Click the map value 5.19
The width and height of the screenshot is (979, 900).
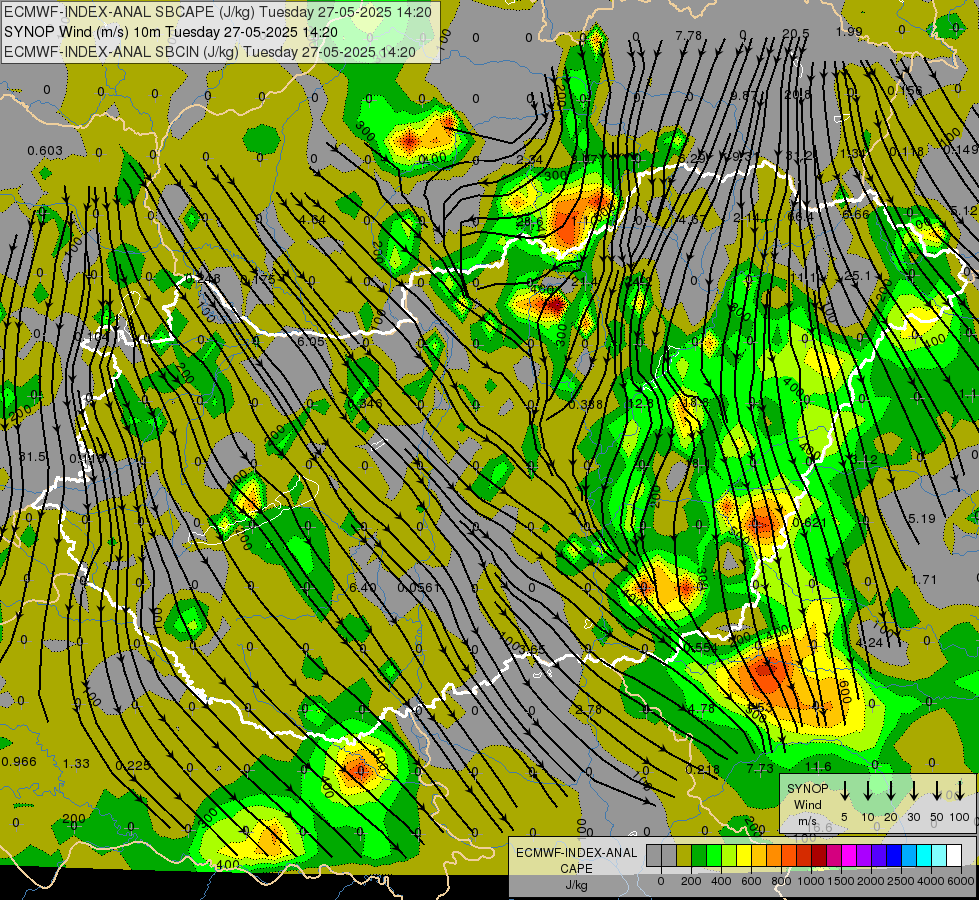(x=922, y=518)
